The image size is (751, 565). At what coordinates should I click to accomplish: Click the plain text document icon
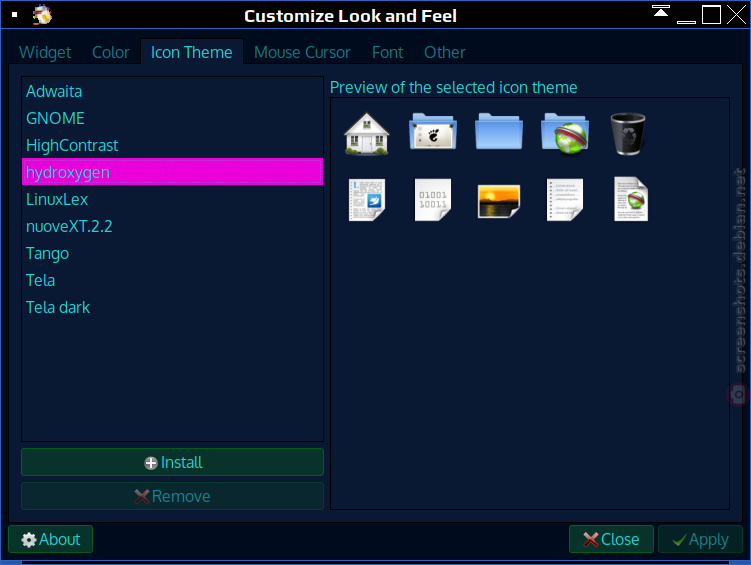tap(565, 200)
